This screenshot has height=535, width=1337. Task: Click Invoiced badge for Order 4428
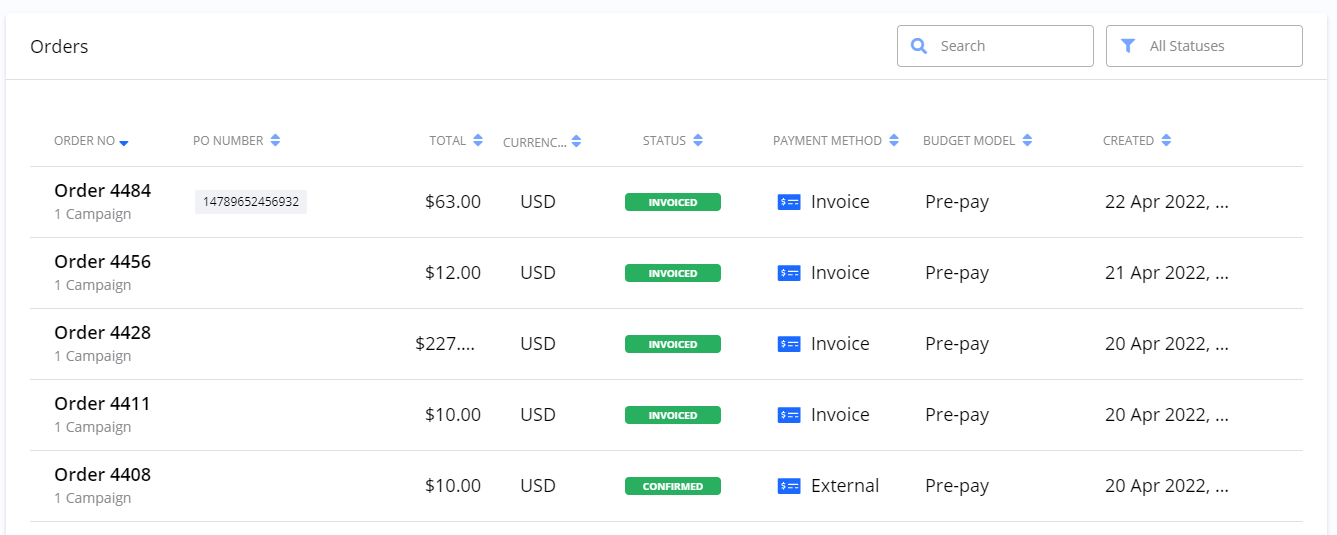pos(672,344)
